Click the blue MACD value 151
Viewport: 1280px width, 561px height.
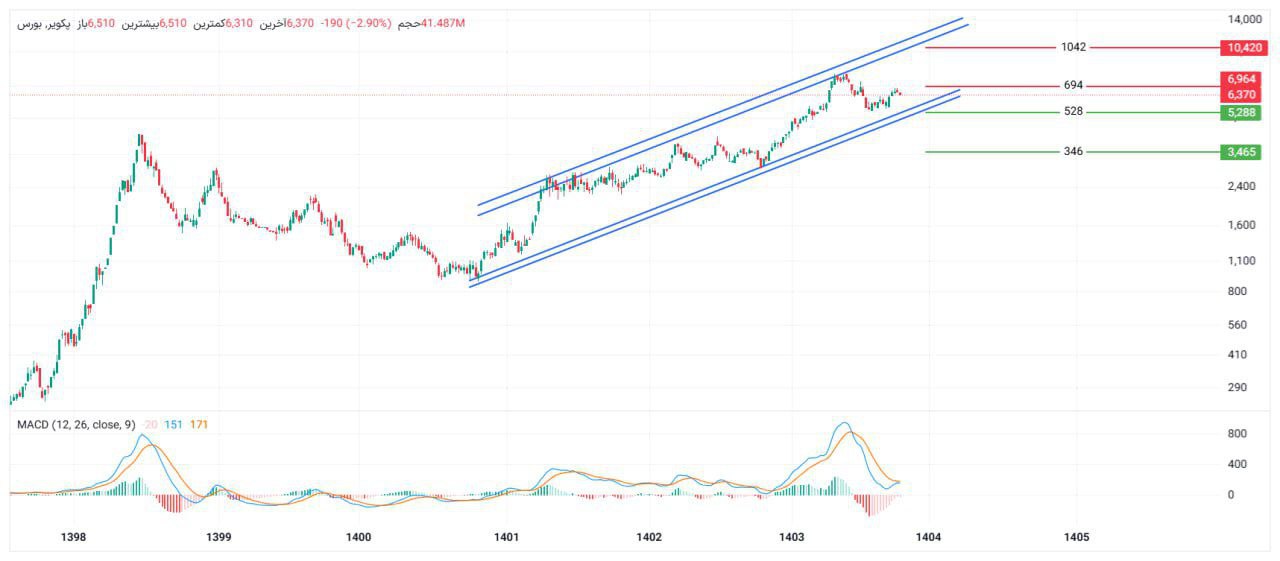[x=175, y=425]
